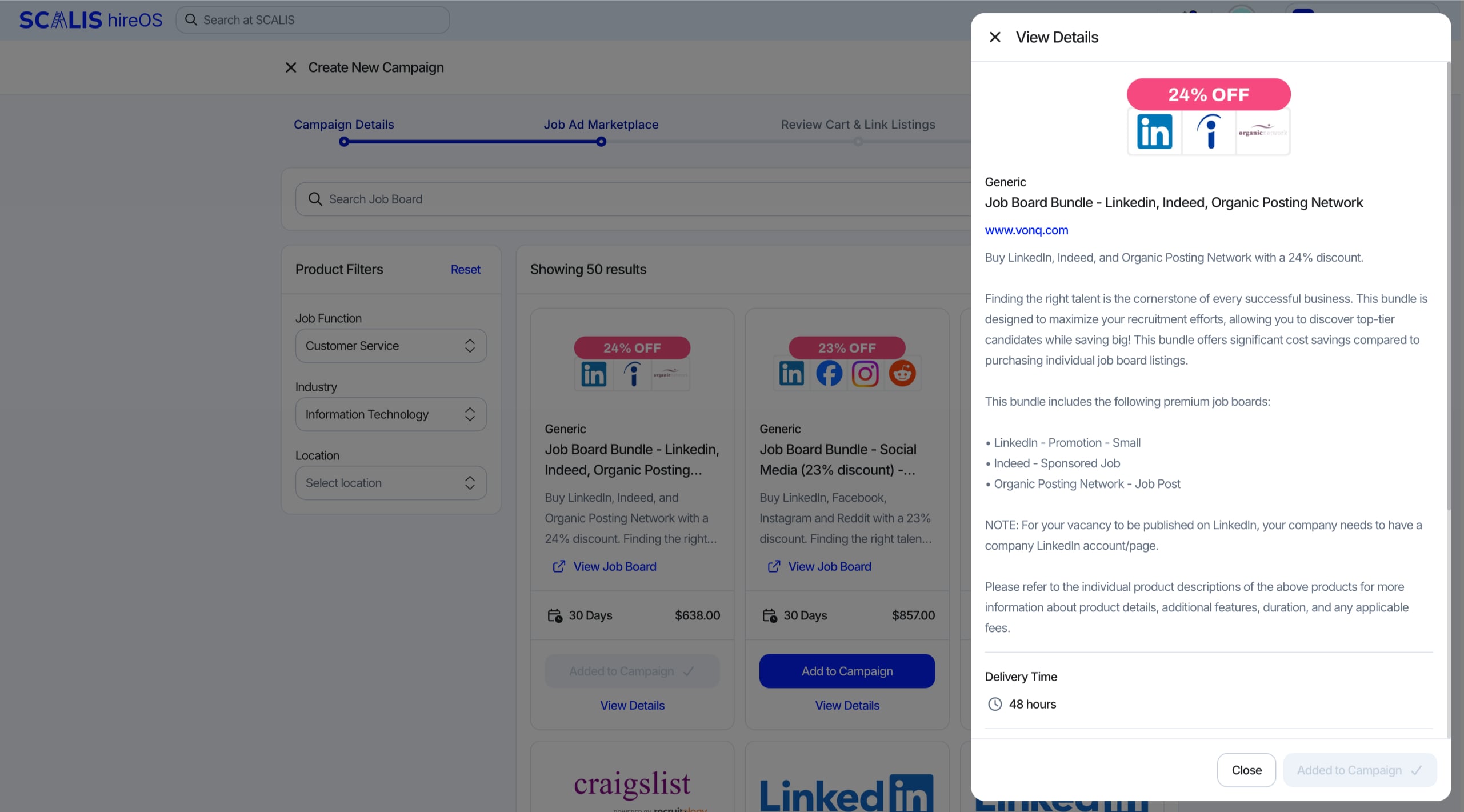The width and height of the screenshot is (1464, 812).
Task: Click the Instagram icon on the Social Media bundle card
Action: pyautogui.click(x=865, y=374)
